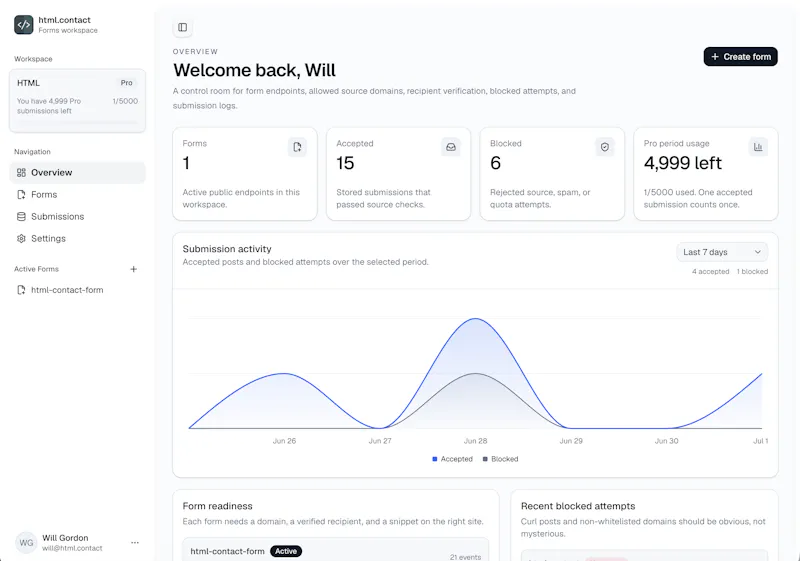
Task: Click the Forms file icon in navigation
Action: tap(21, 194)
